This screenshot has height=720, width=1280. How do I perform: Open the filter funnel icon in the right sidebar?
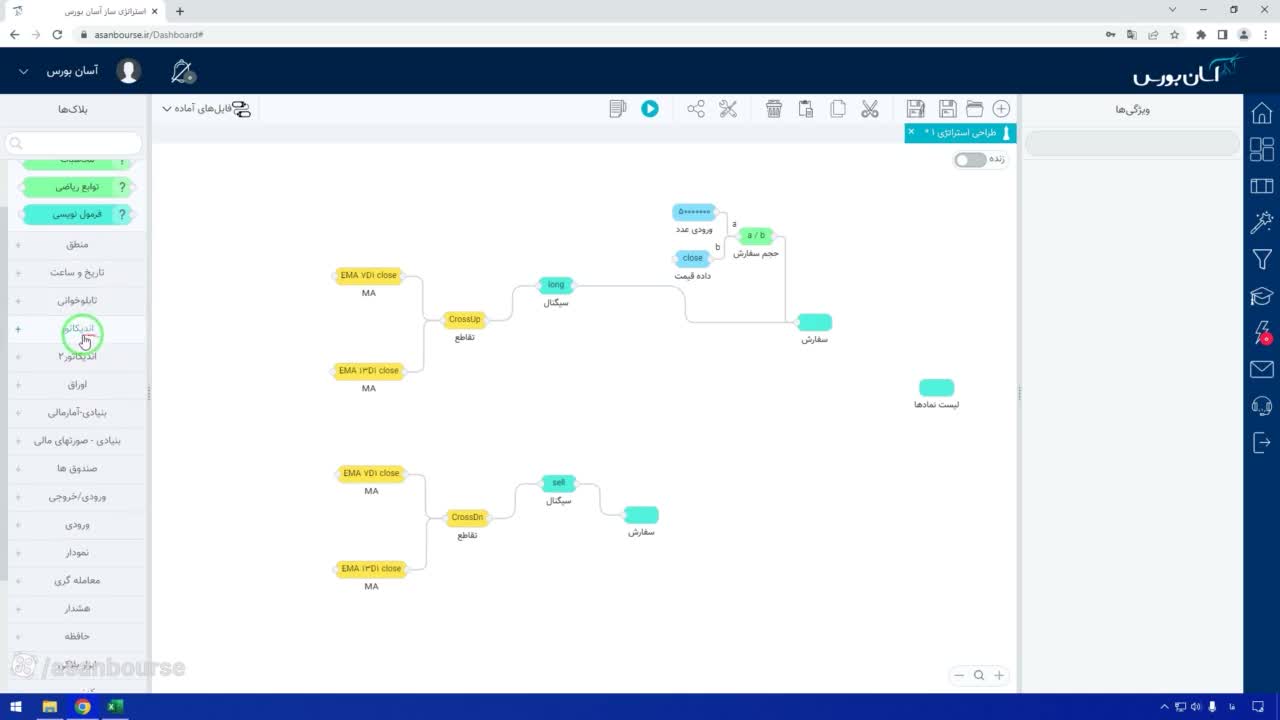point(1262,260)
